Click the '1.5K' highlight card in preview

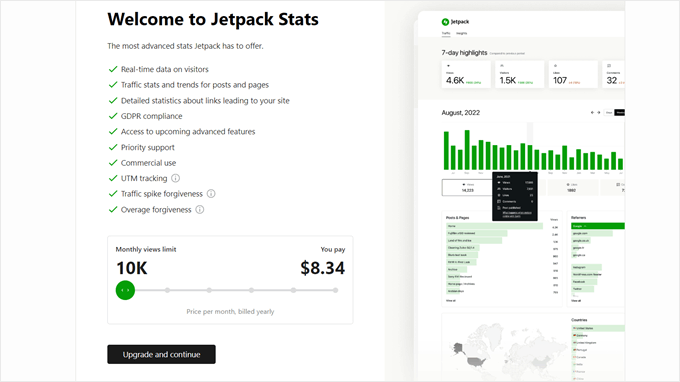520,75
